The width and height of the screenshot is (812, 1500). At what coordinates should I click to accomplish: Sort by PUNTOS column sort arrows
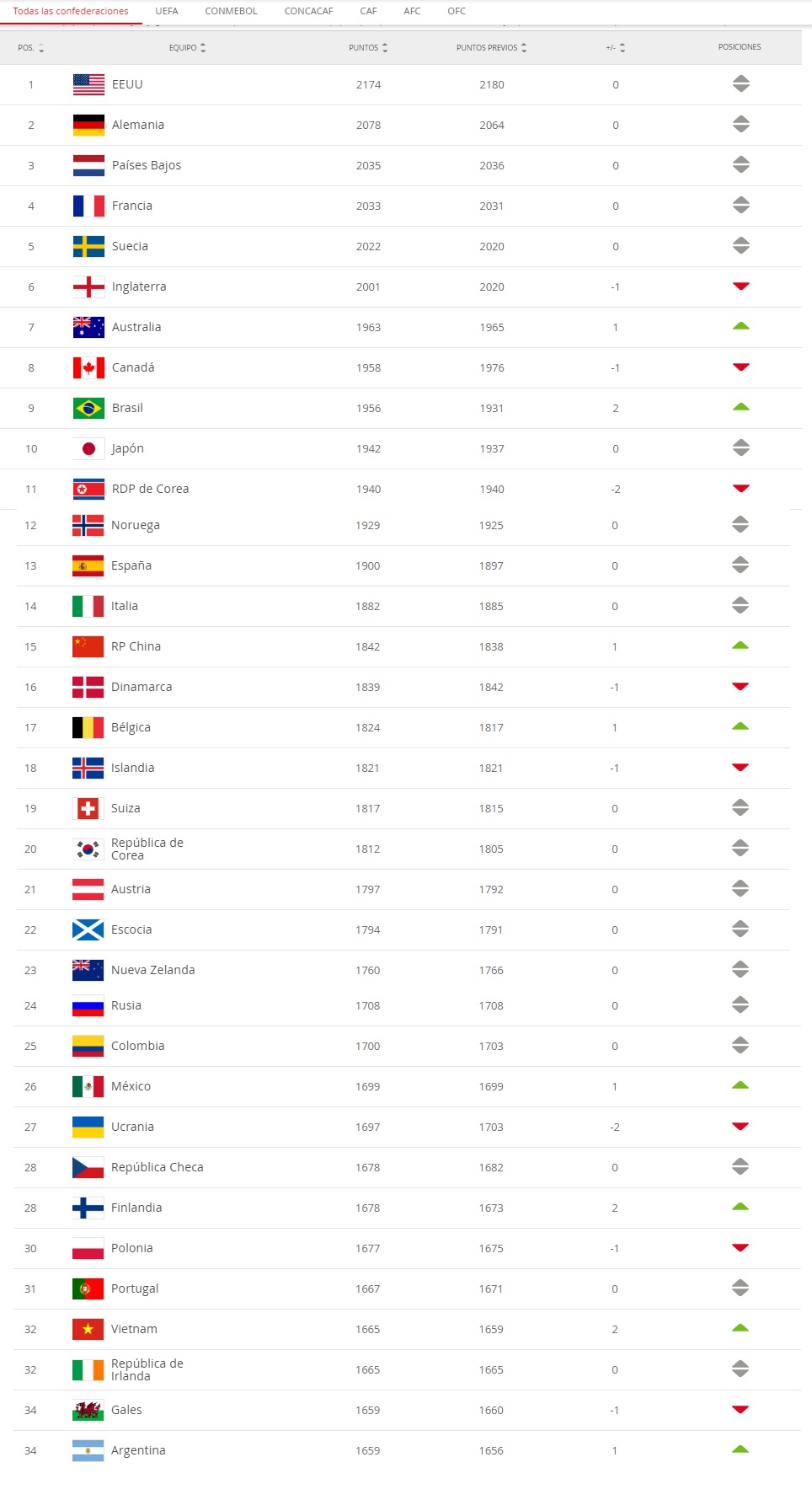pyautogui.click(x=385, y=48)
